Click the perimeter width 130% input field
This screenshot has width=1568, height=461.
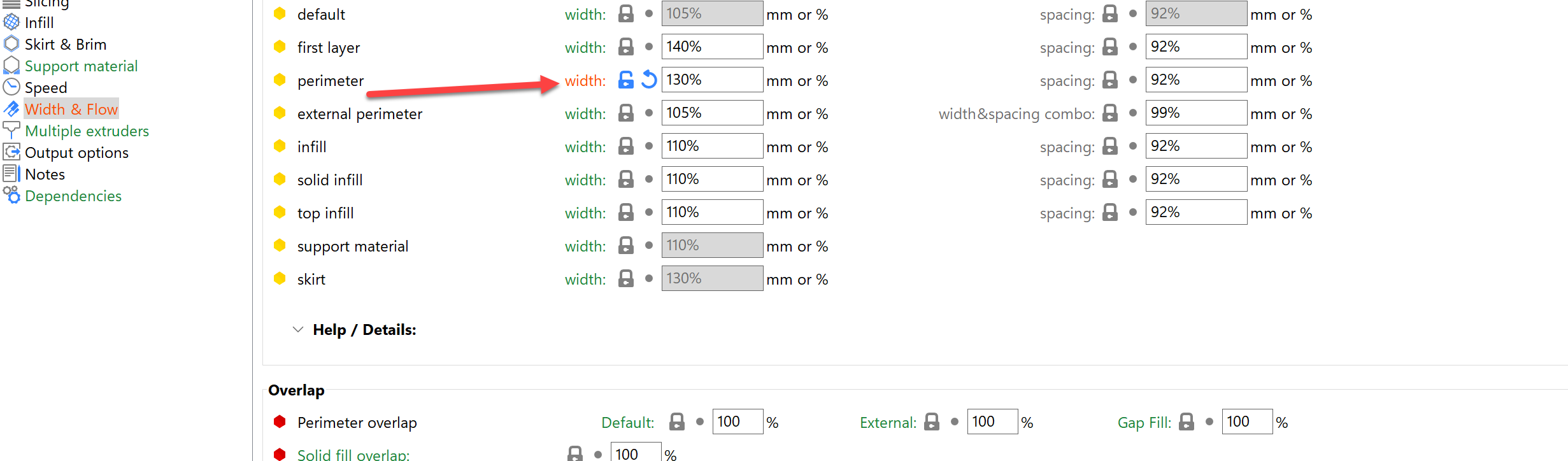coord(711,79)
